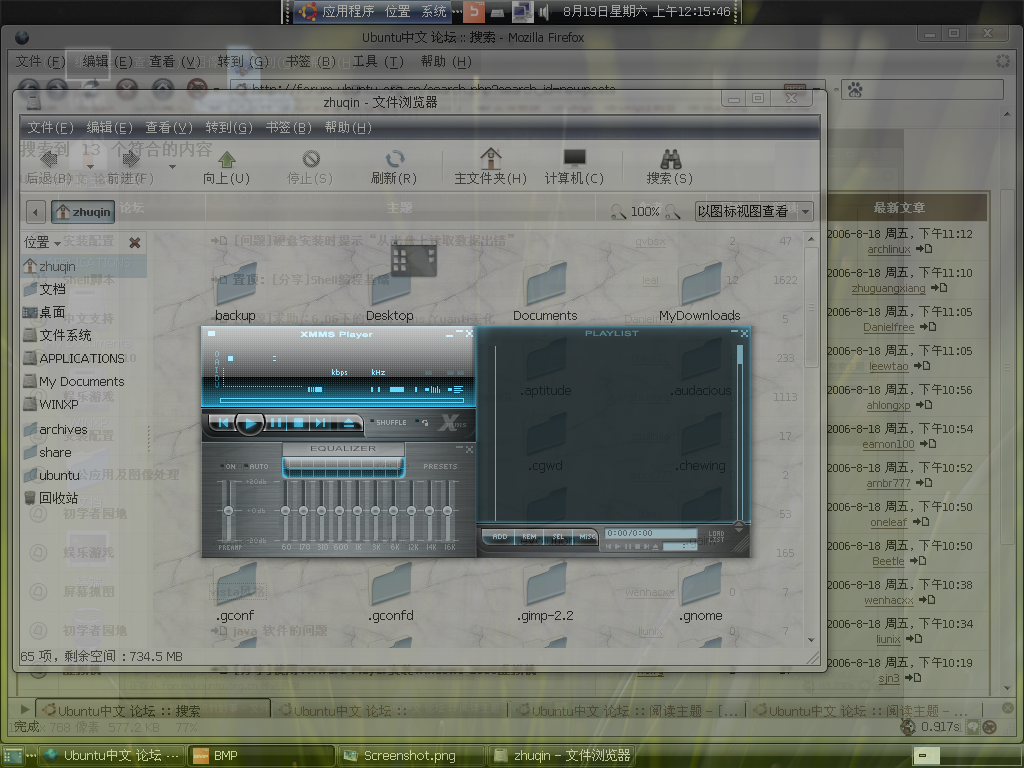Play the track in XMMS Player

[x=249, y=423]
